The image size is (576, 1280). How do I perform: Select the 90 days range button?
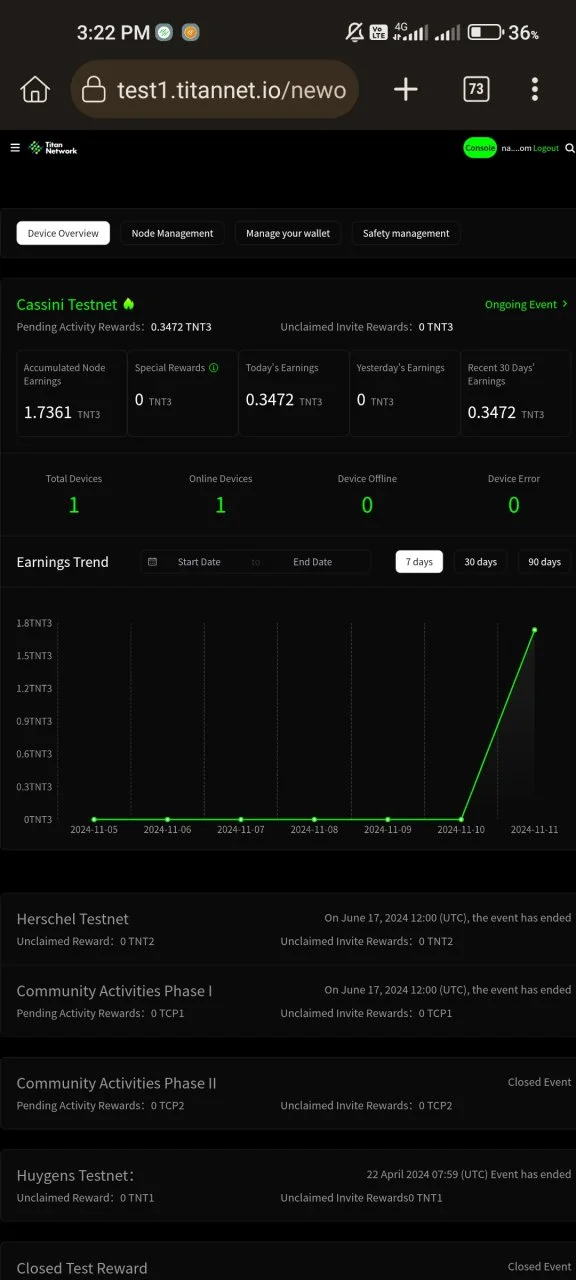[x=545, y=562]
